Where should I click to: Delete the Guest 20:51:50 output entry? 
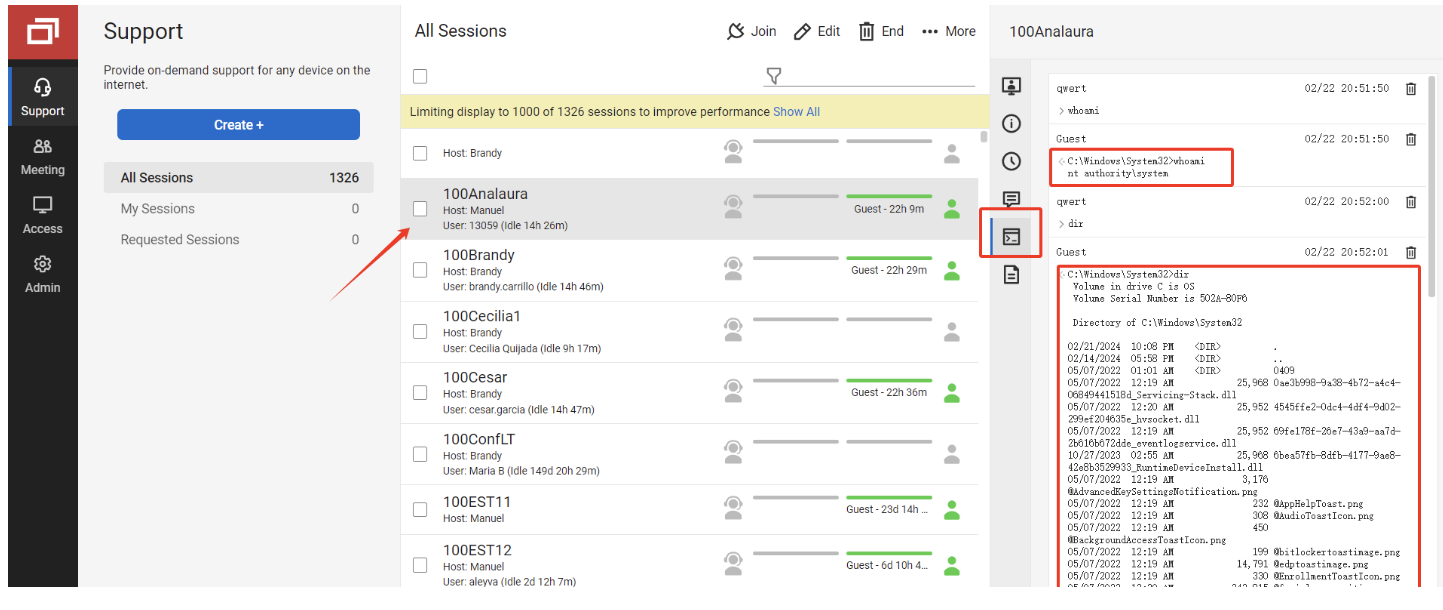(x=1411, y=139)
